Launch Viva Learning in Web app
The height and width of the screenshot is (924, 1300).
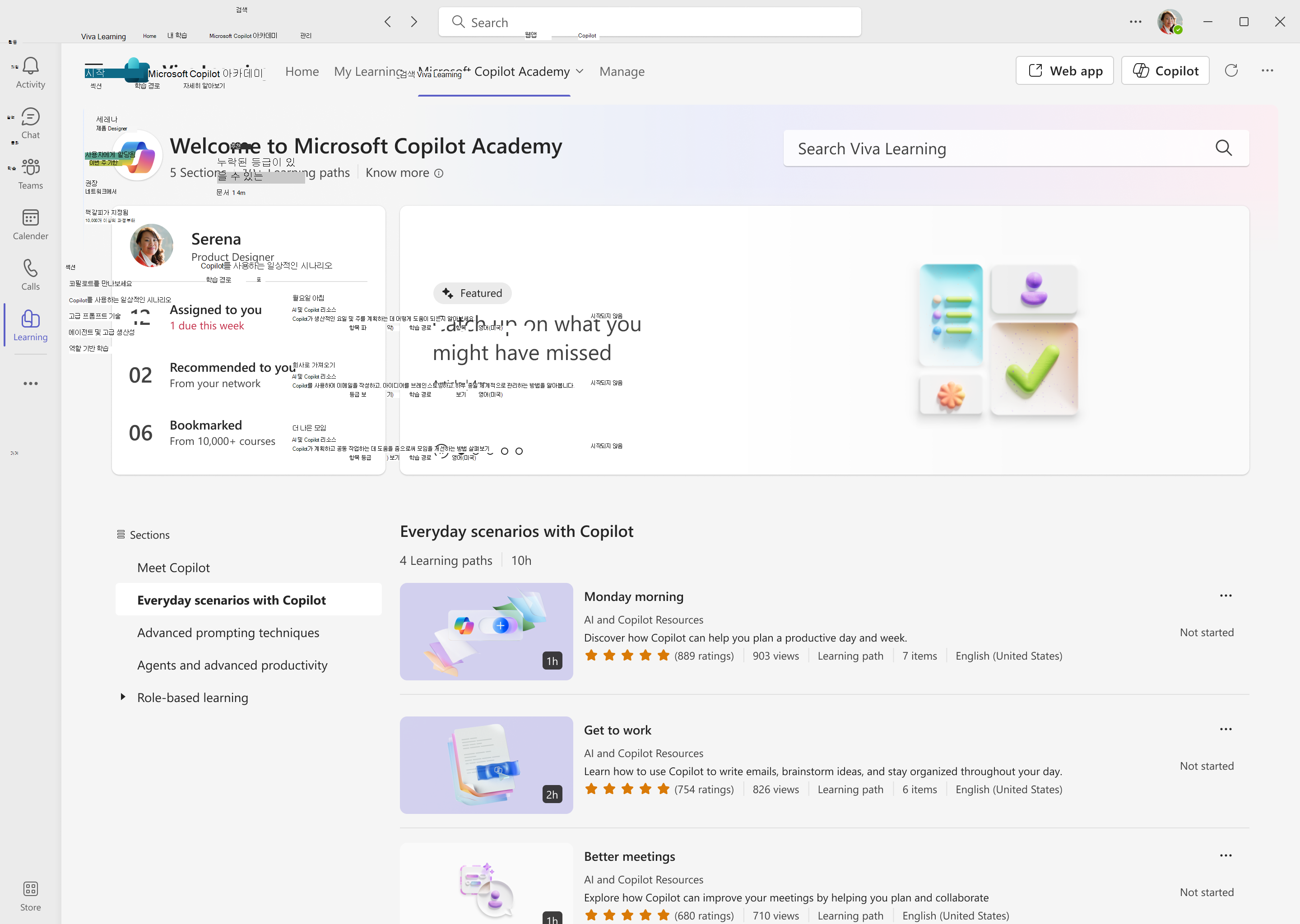click(x=1064, y=70)
